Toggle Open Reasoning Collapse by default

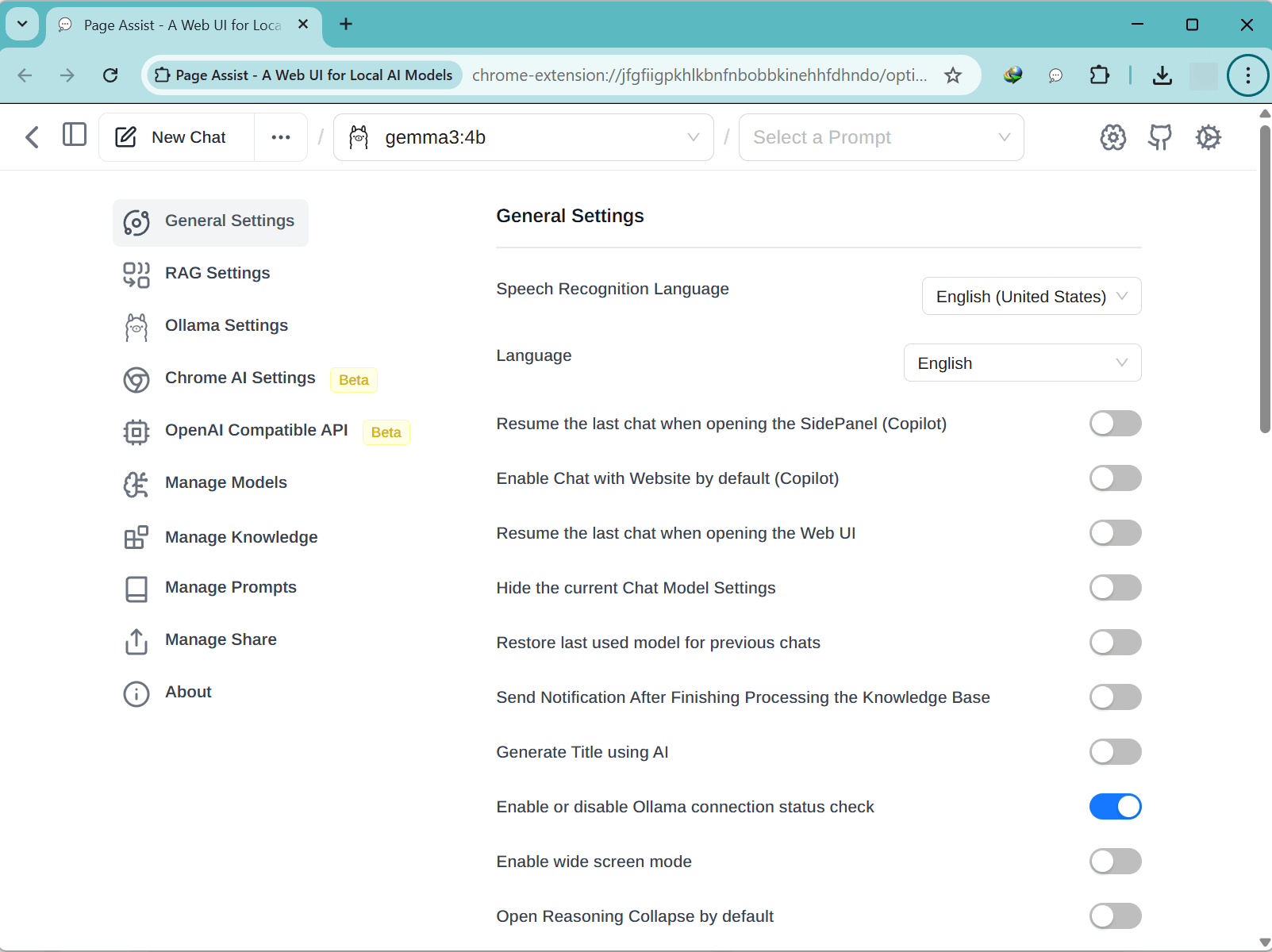tap(1115, 916)
